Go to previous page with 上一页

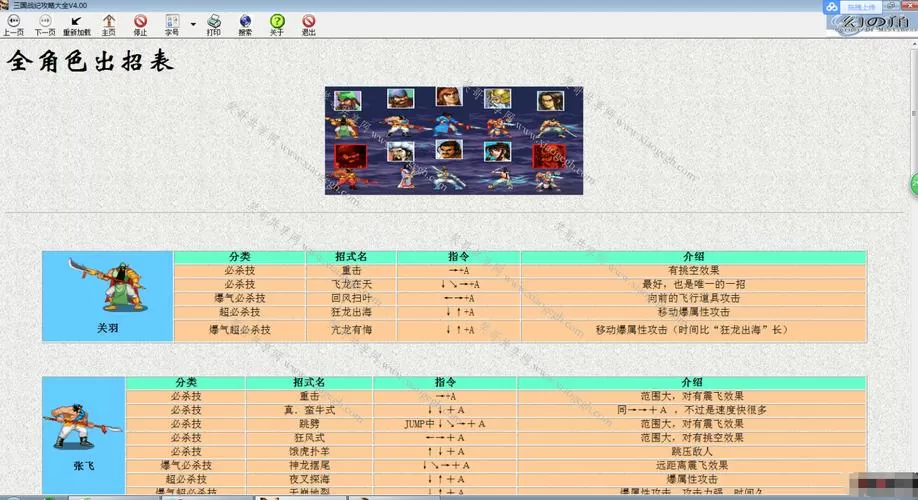click(13, 25)
